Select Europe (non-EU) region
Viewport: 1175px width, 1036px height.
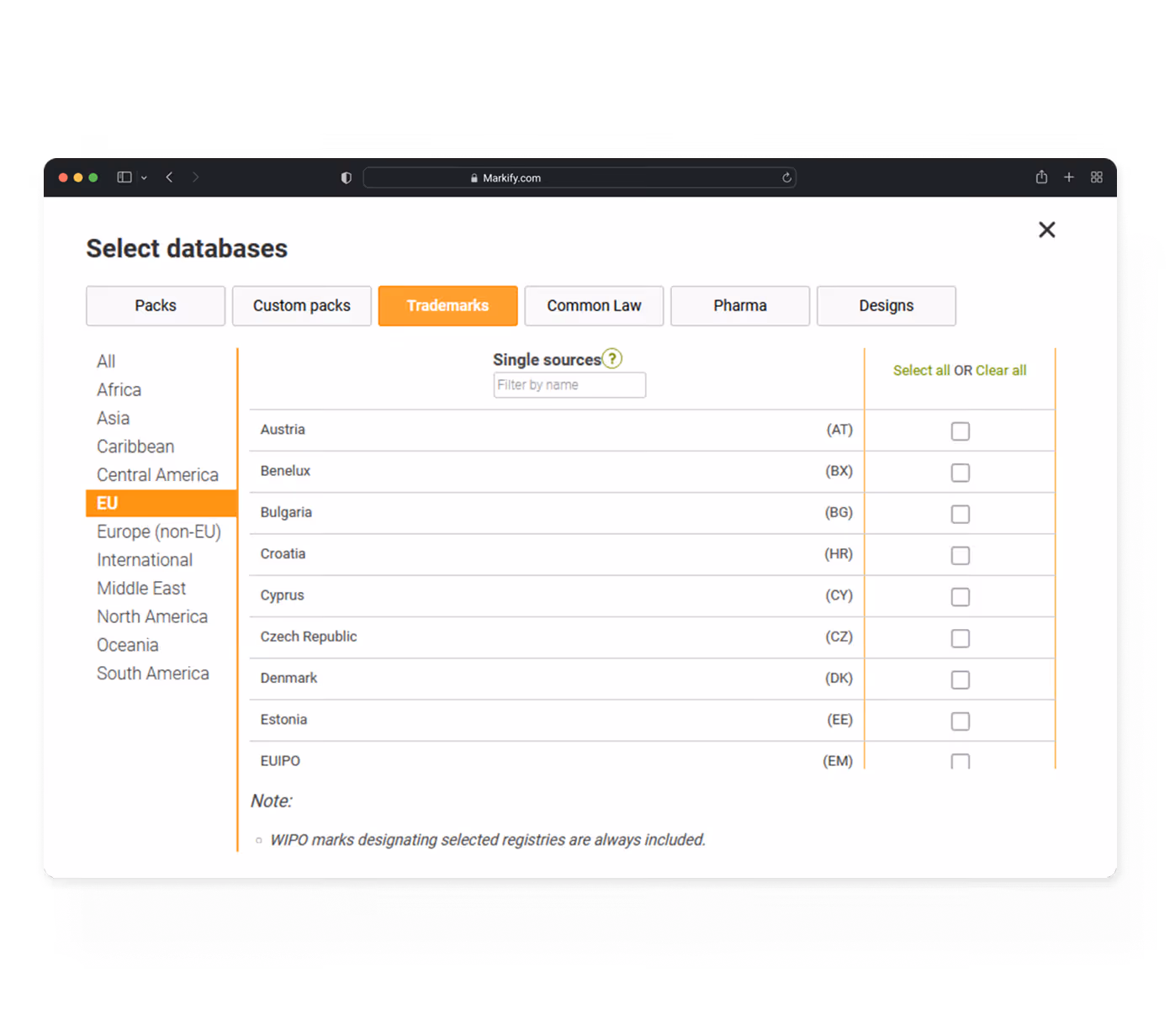coord(159,531)
